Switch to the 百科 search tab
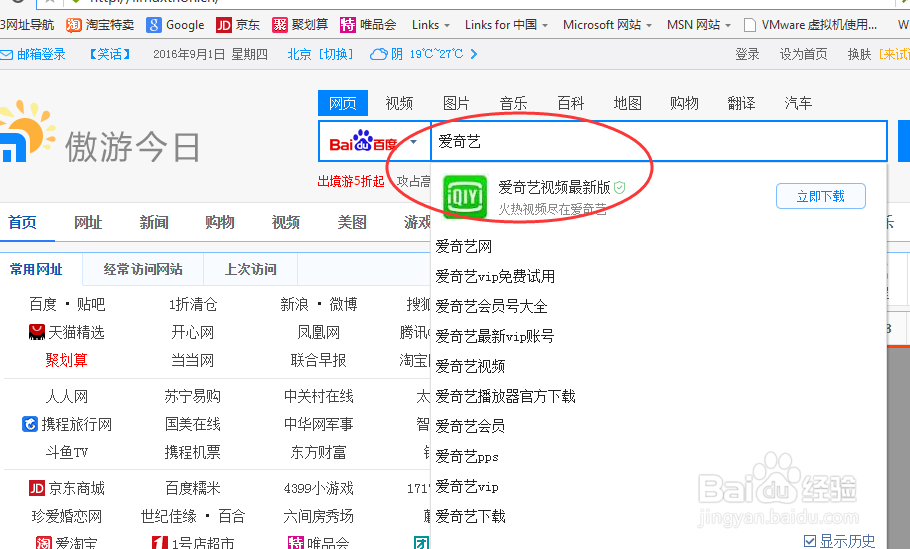 (x=570, y=103)
